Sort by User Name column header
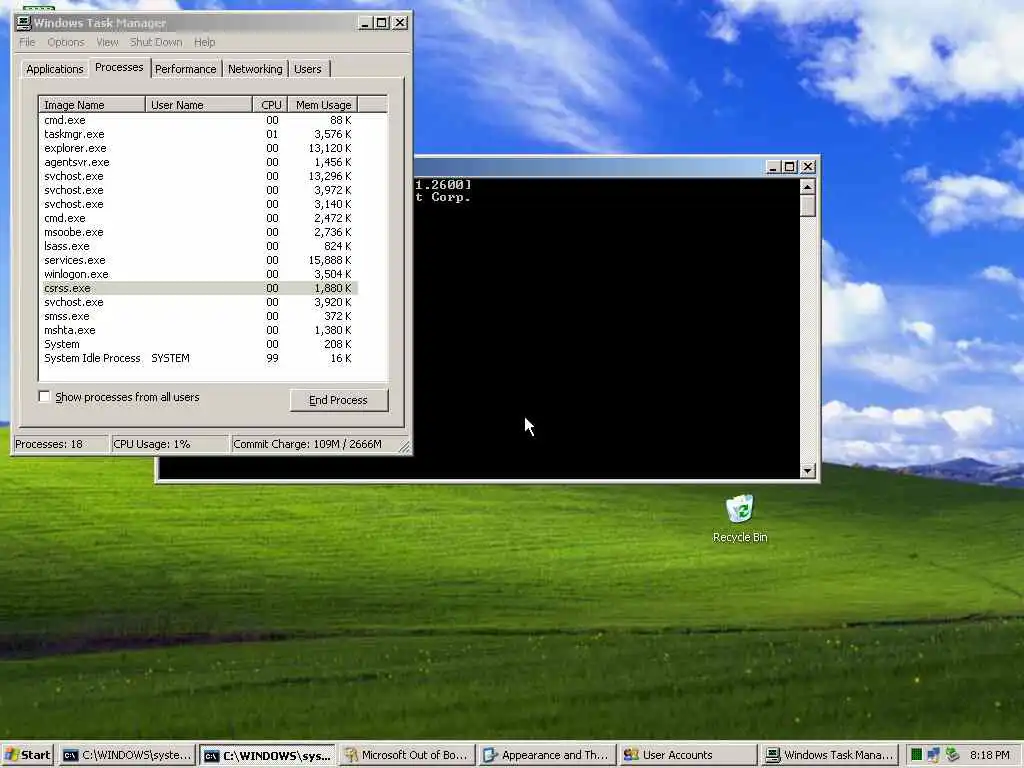This screenshot has width=1024, height=768. coord(199,104)
